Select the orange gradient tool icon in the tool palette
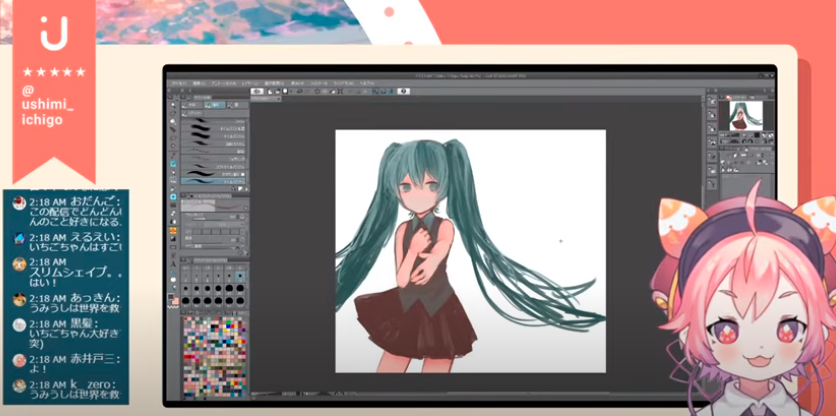The image size is (836, 416). coord(173,230)
